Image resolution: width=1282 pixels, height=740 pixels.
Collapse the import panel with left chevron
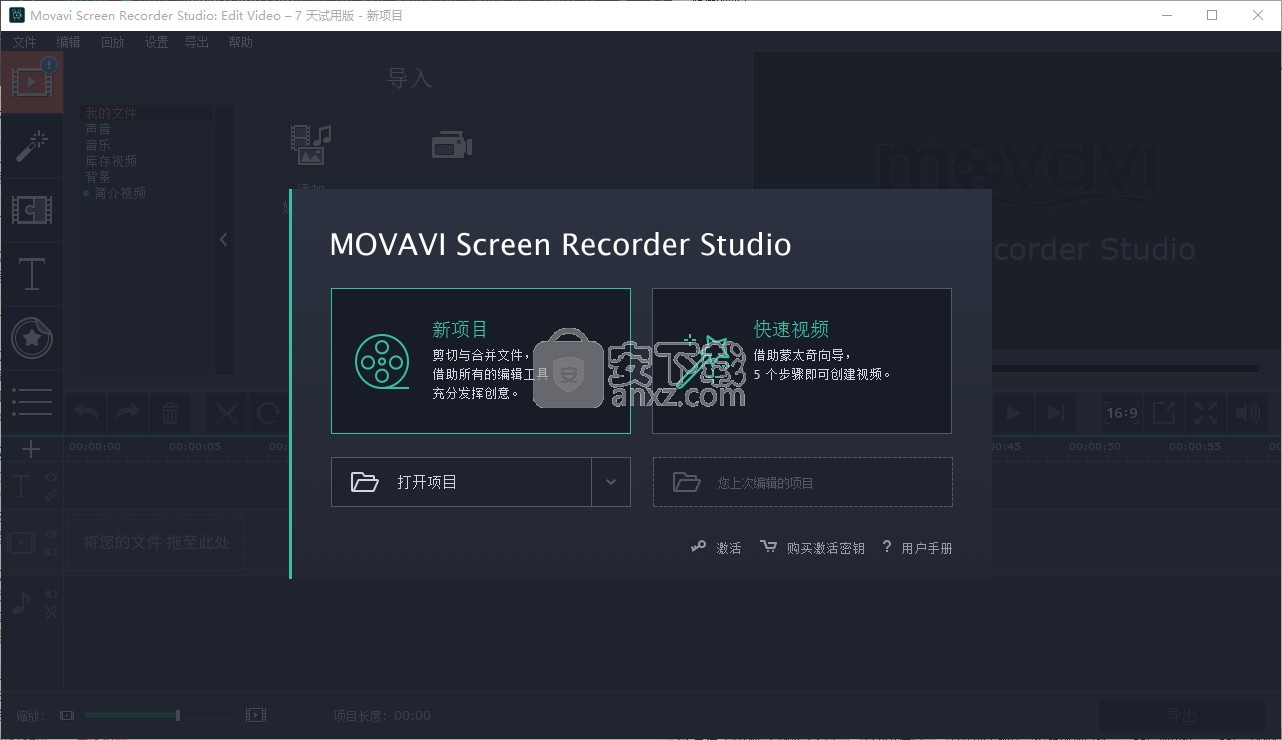point(223,239)
